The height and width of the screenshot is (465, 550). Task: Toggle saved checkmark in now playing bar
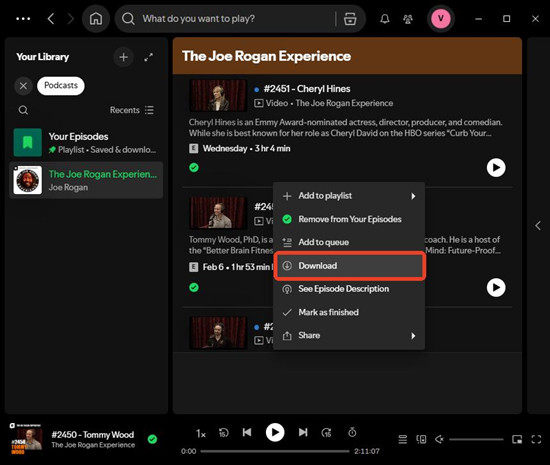(x=152, y=439)
